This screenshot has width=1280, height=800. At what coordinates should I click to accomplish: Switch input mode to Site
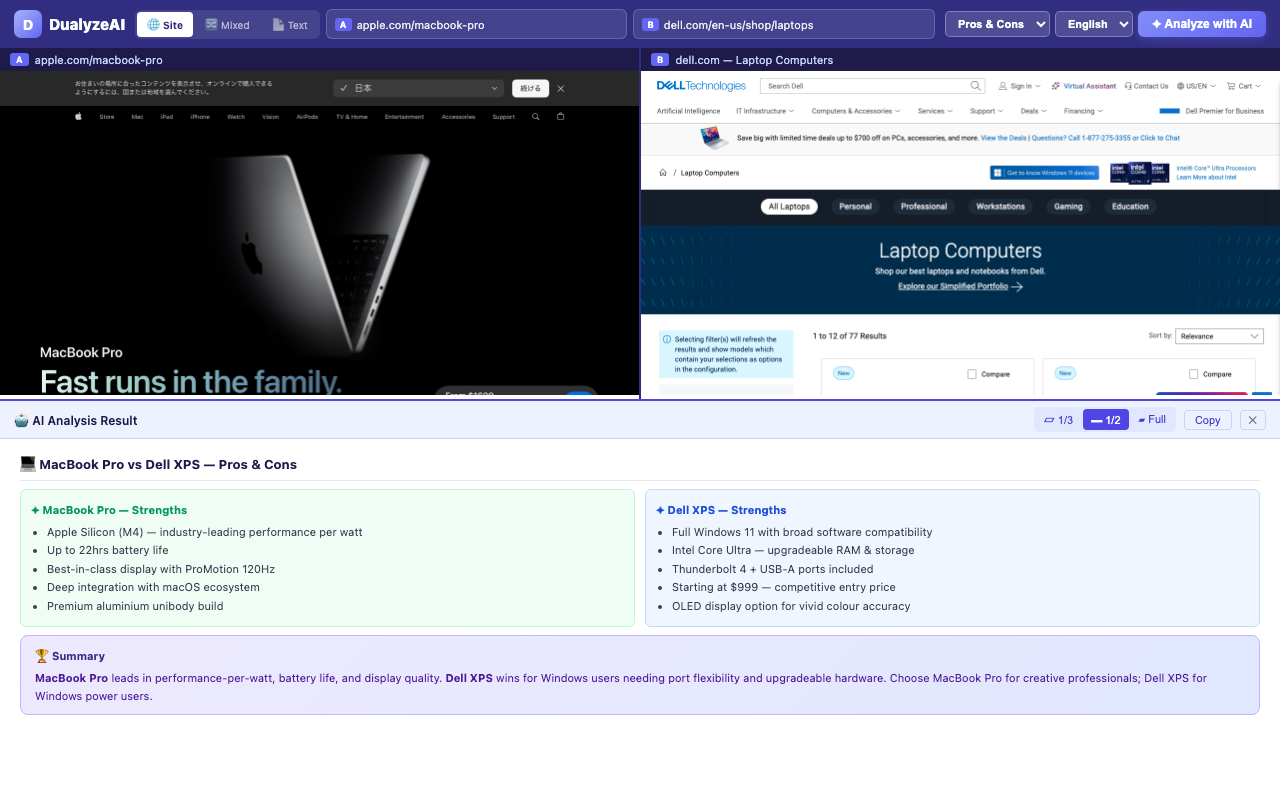[x=165, y=25]
